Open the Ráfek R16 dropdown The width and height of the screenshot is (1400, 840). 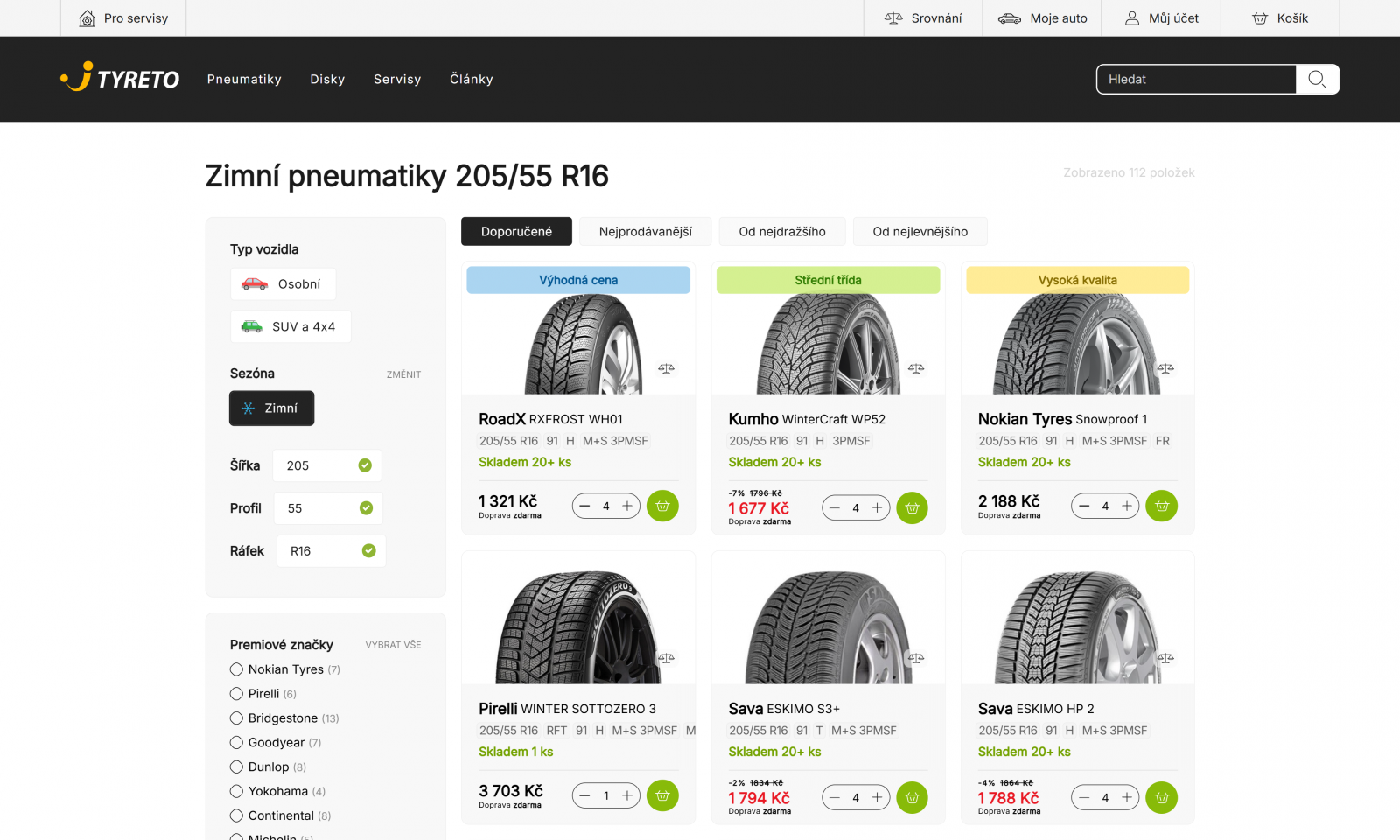[x=332, y=551]
